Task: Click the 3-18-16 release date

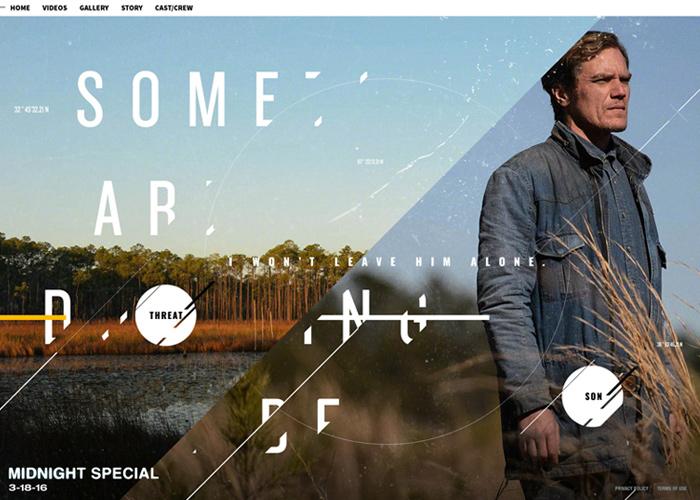Action: 28,488
